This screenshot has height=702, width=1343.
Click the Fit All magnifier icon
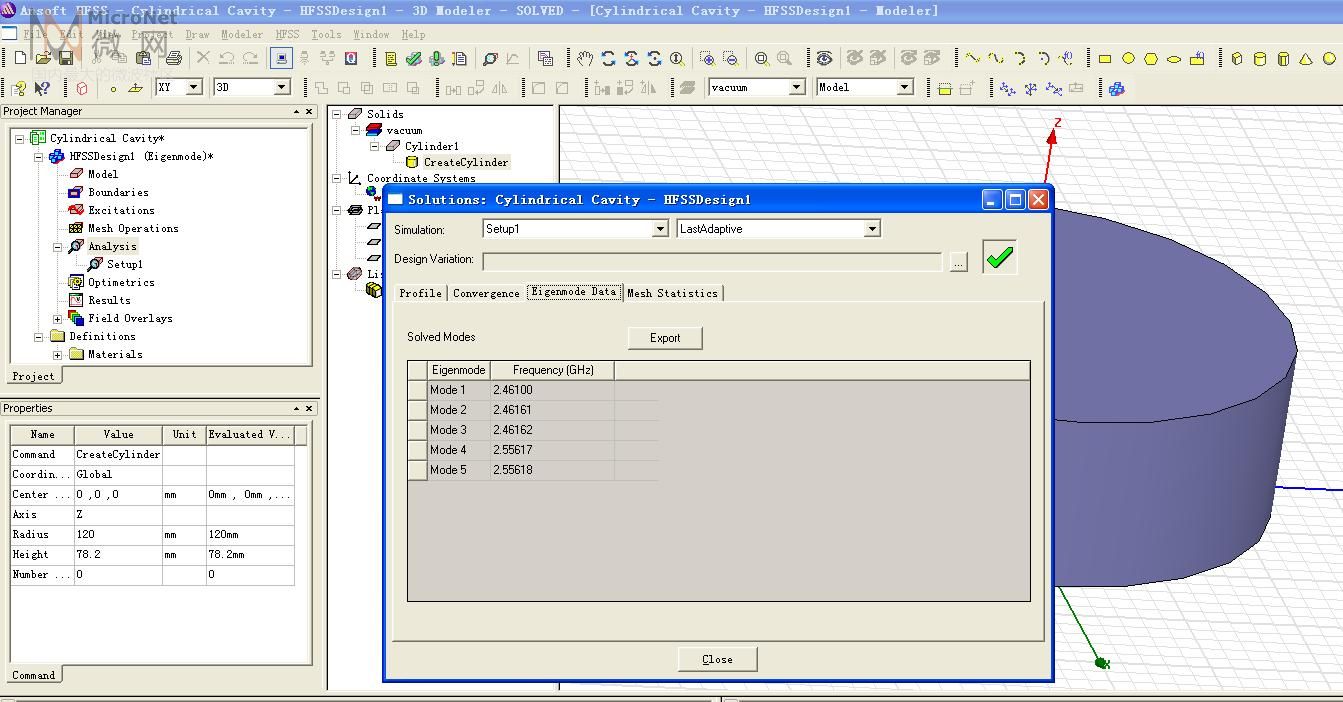pos(762,58)
